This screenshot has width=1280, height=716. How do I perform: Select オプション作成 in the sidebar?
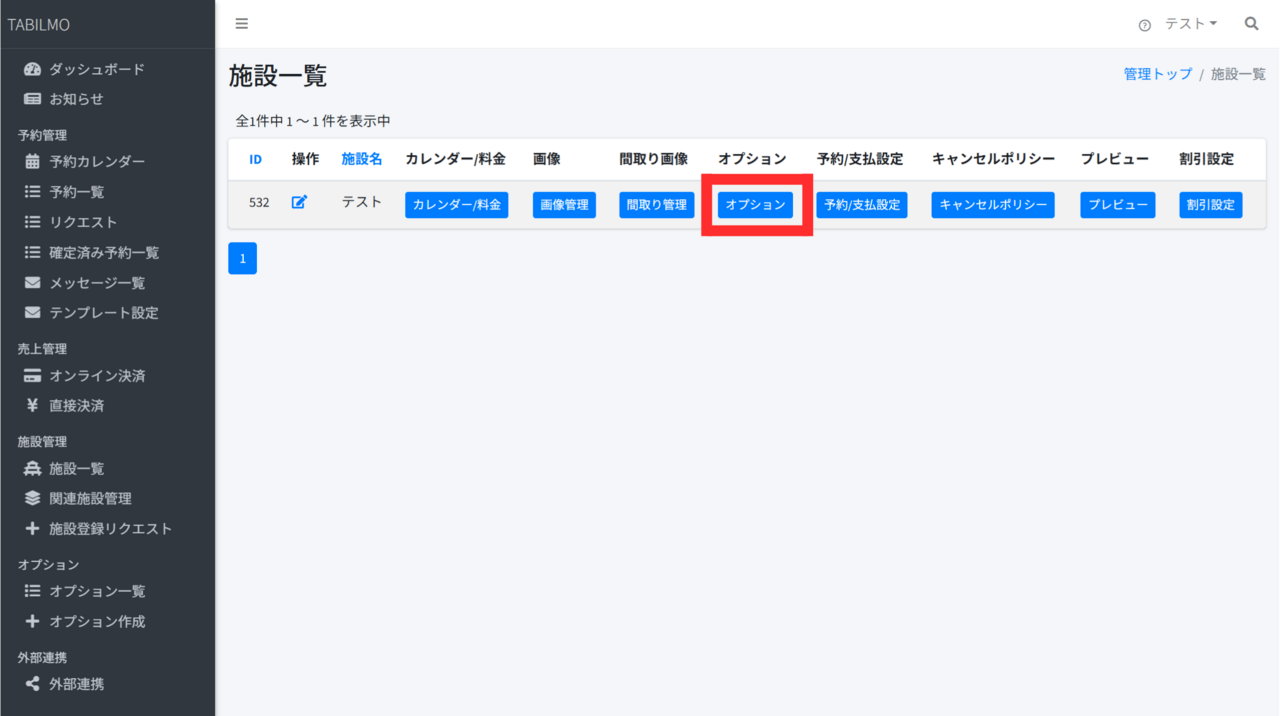point(97,622)
